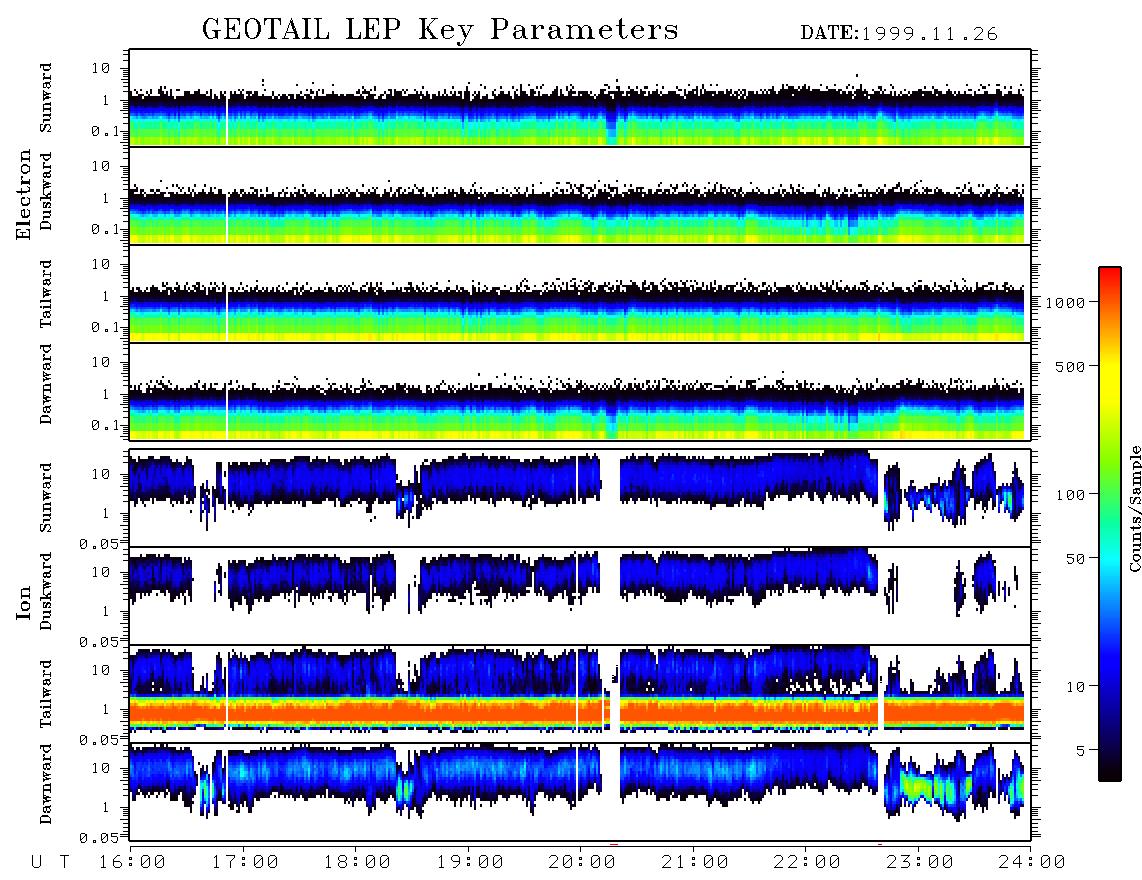1142x880 pixels.
Task: Click the 17:00 time tick label
Action: click(x=245, y=863)
